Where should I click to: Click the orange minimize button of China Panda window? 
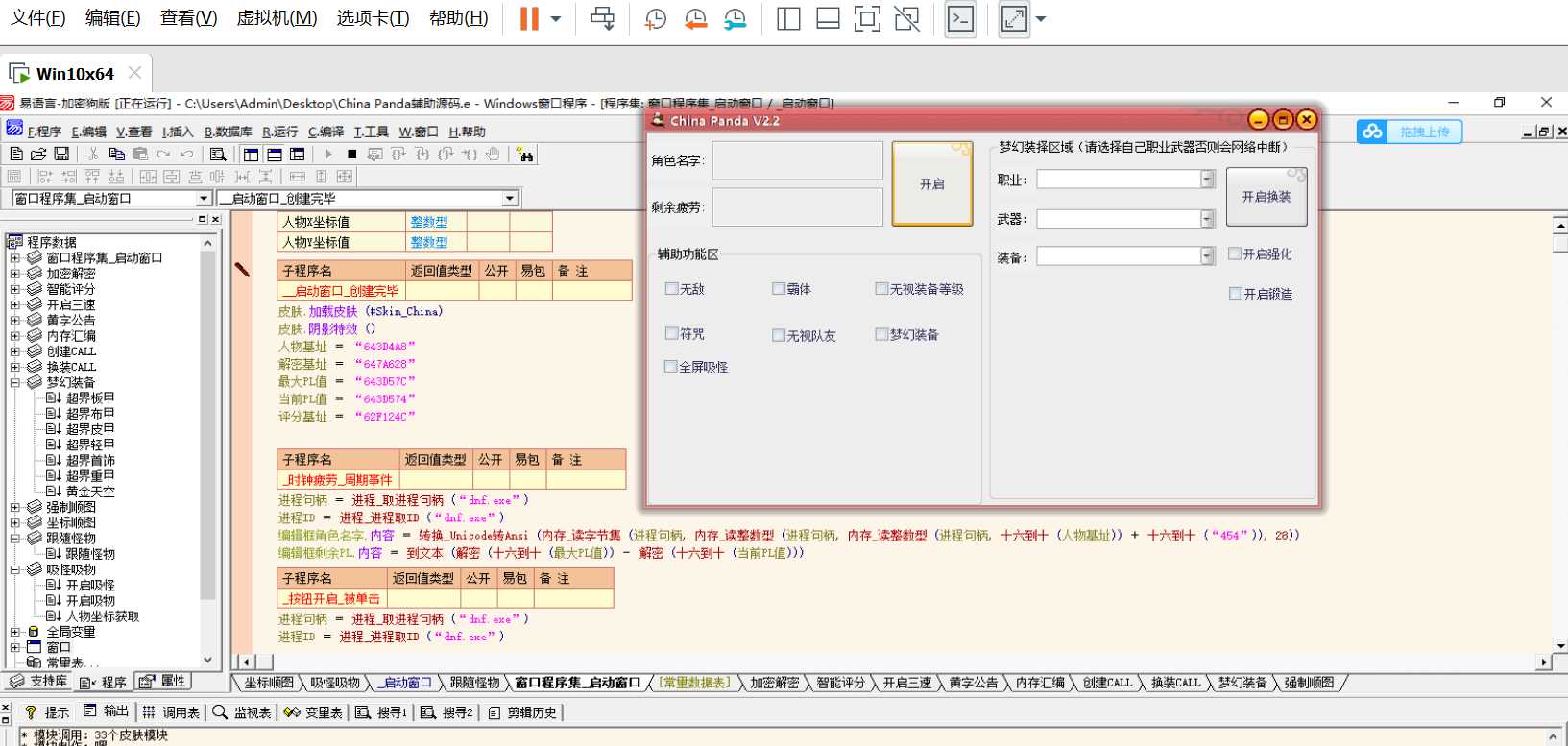pyautogui.click(x=1259, y=120)
